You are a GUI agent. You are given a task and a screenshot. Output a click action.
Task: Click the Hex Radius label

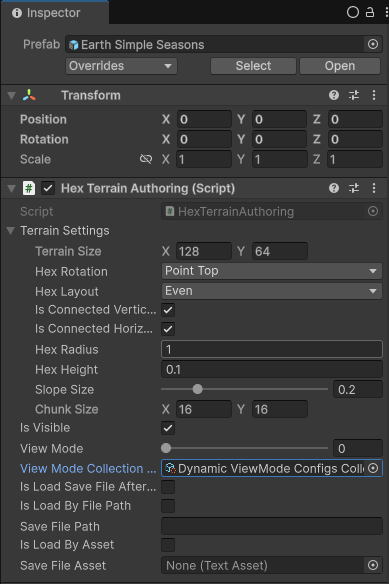tap(67, 349)
